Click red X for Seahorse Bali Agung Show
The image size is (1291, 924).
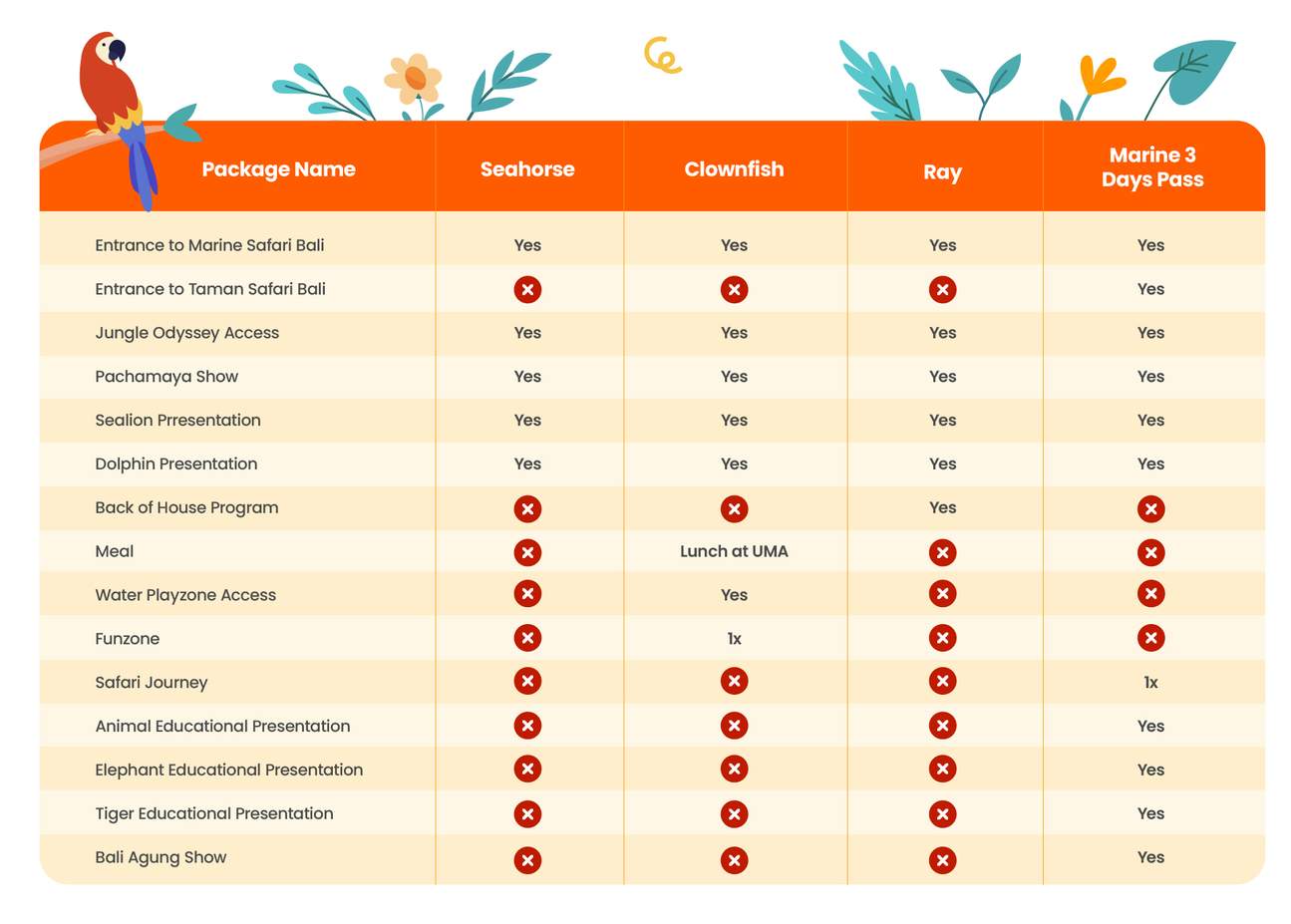(527, 860)
